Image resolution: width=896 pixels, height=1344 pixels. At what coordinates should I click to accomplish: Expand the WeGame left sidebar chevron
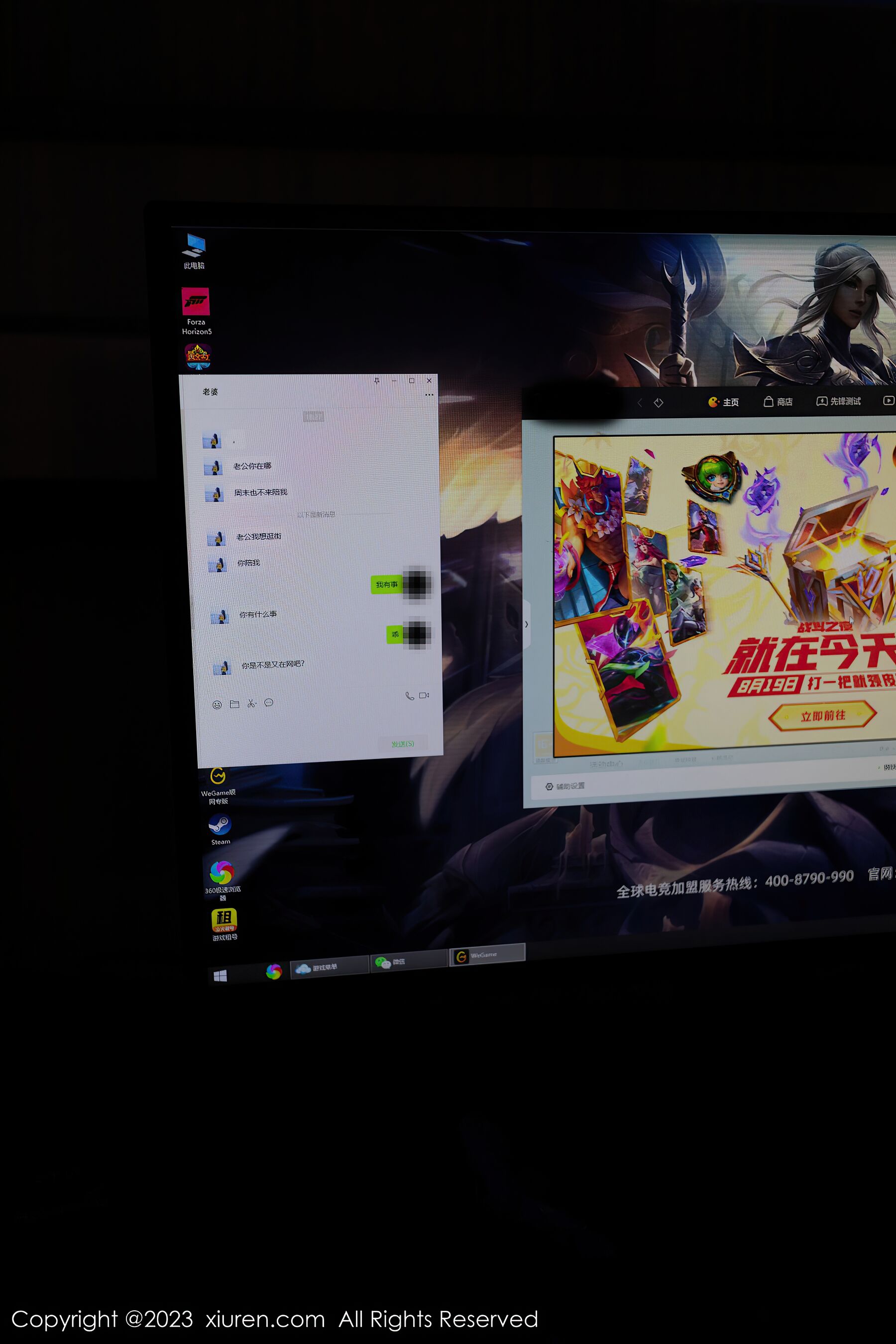tap(526, 624)
